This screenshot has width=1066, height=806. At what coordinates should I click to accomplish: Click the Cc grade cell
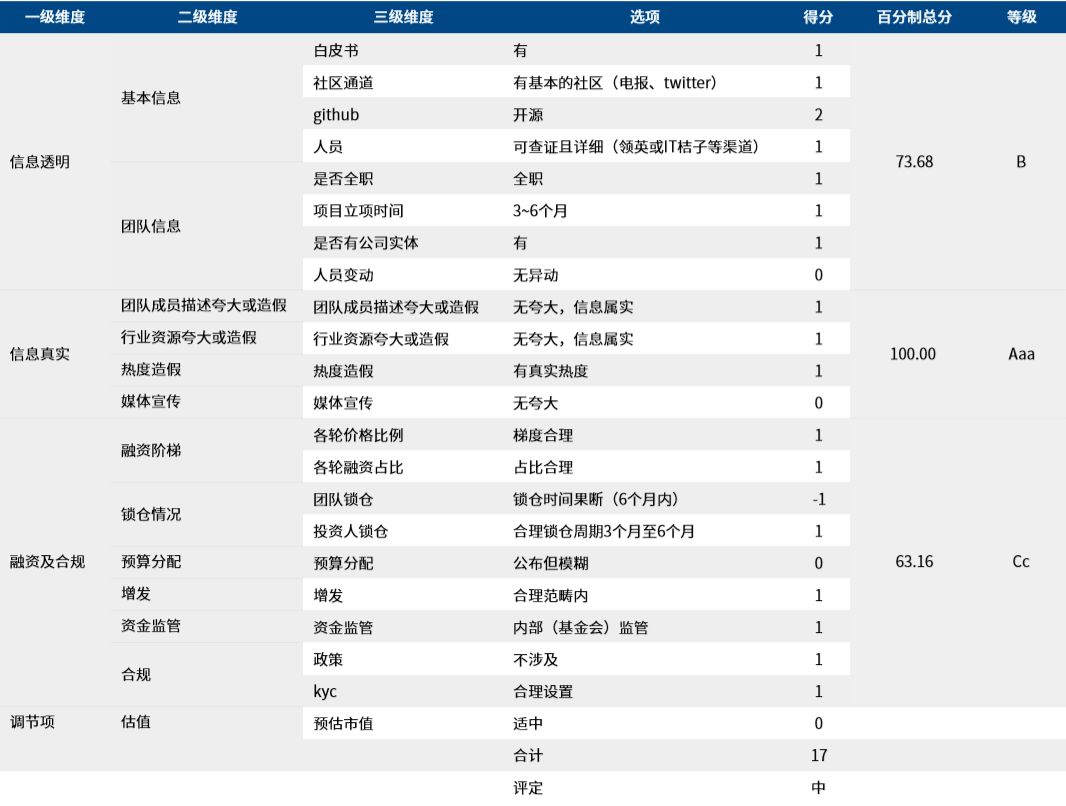(x=1021, y=561)
